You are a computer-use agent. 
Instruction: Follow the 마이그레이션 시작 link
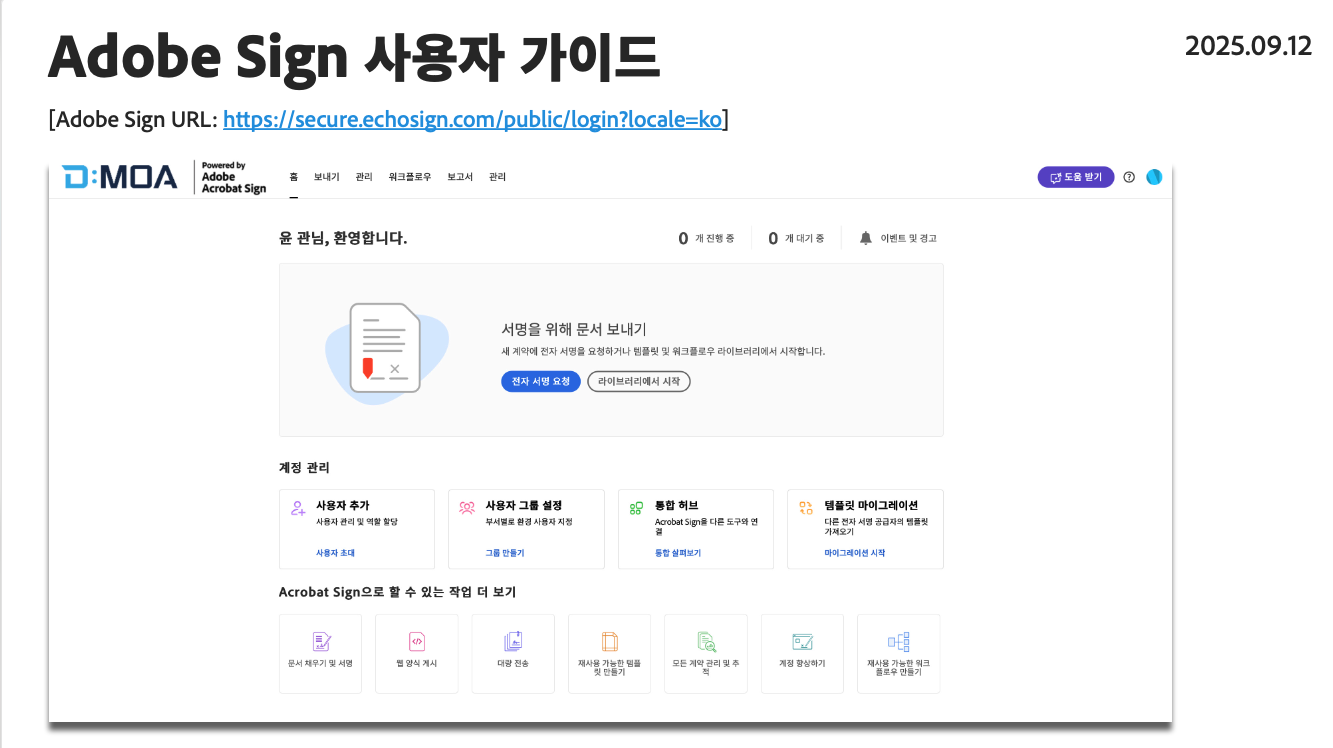854,553
